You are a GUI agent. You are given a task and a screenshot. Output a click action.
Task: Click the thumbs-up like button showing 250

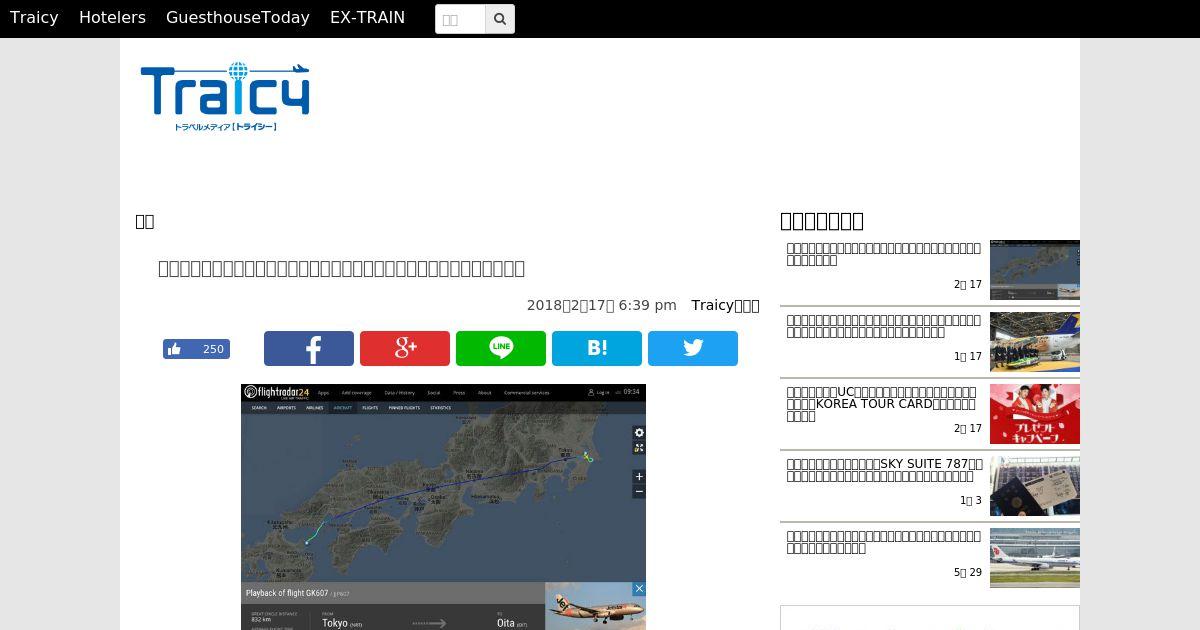pos(196,349)
